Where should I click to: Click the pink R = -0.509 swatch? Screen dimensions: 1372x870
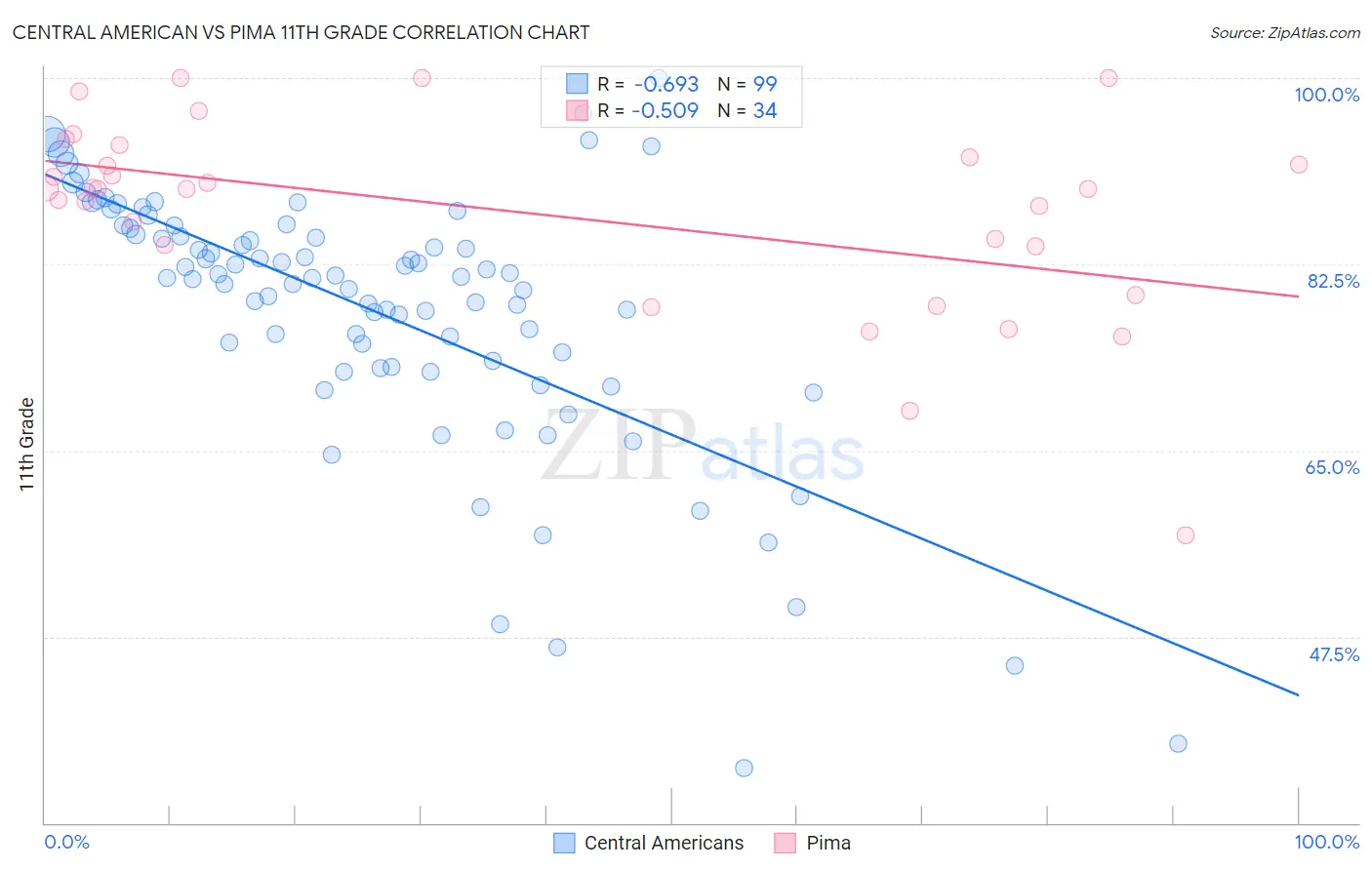[577, 110]
